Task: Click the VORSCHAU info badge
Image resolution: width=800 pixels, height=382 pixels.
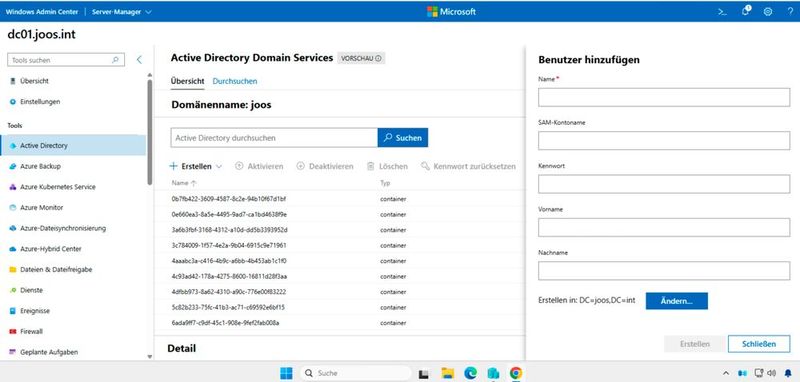Action: (361, 58)
